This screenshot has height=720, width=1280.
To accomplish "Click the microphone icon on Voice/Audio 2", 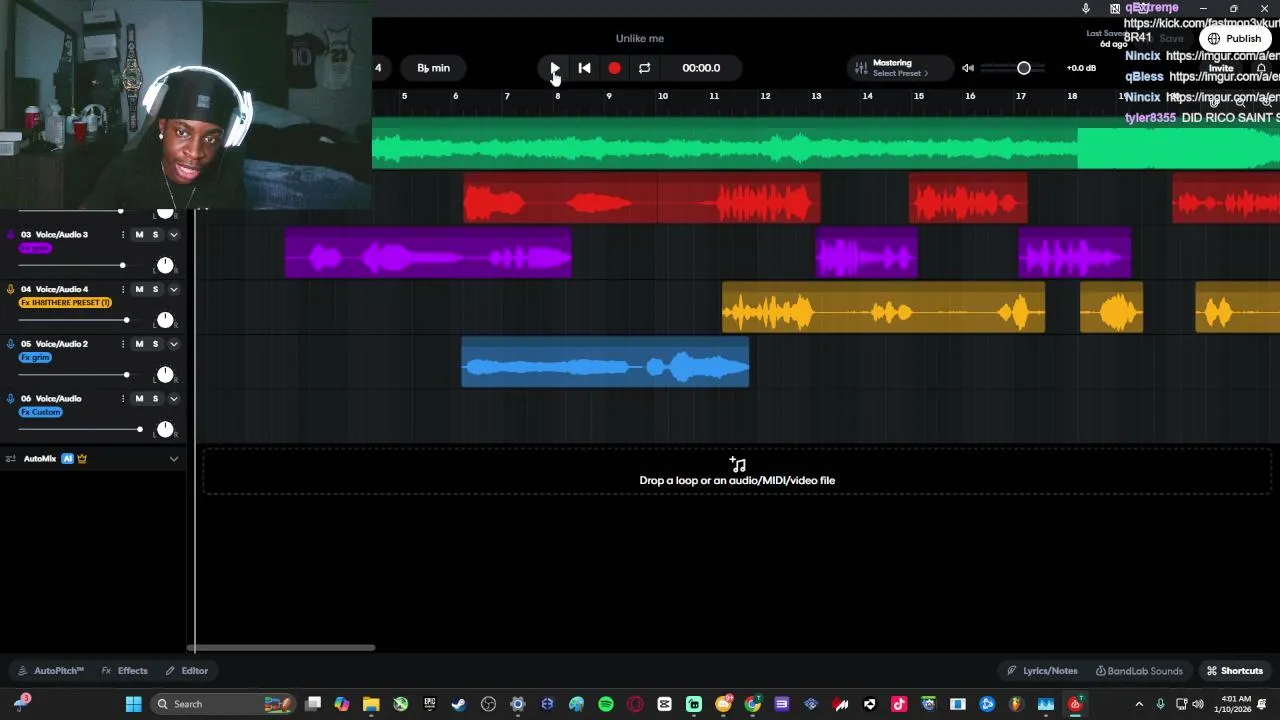I will click(x=11, y=344).
